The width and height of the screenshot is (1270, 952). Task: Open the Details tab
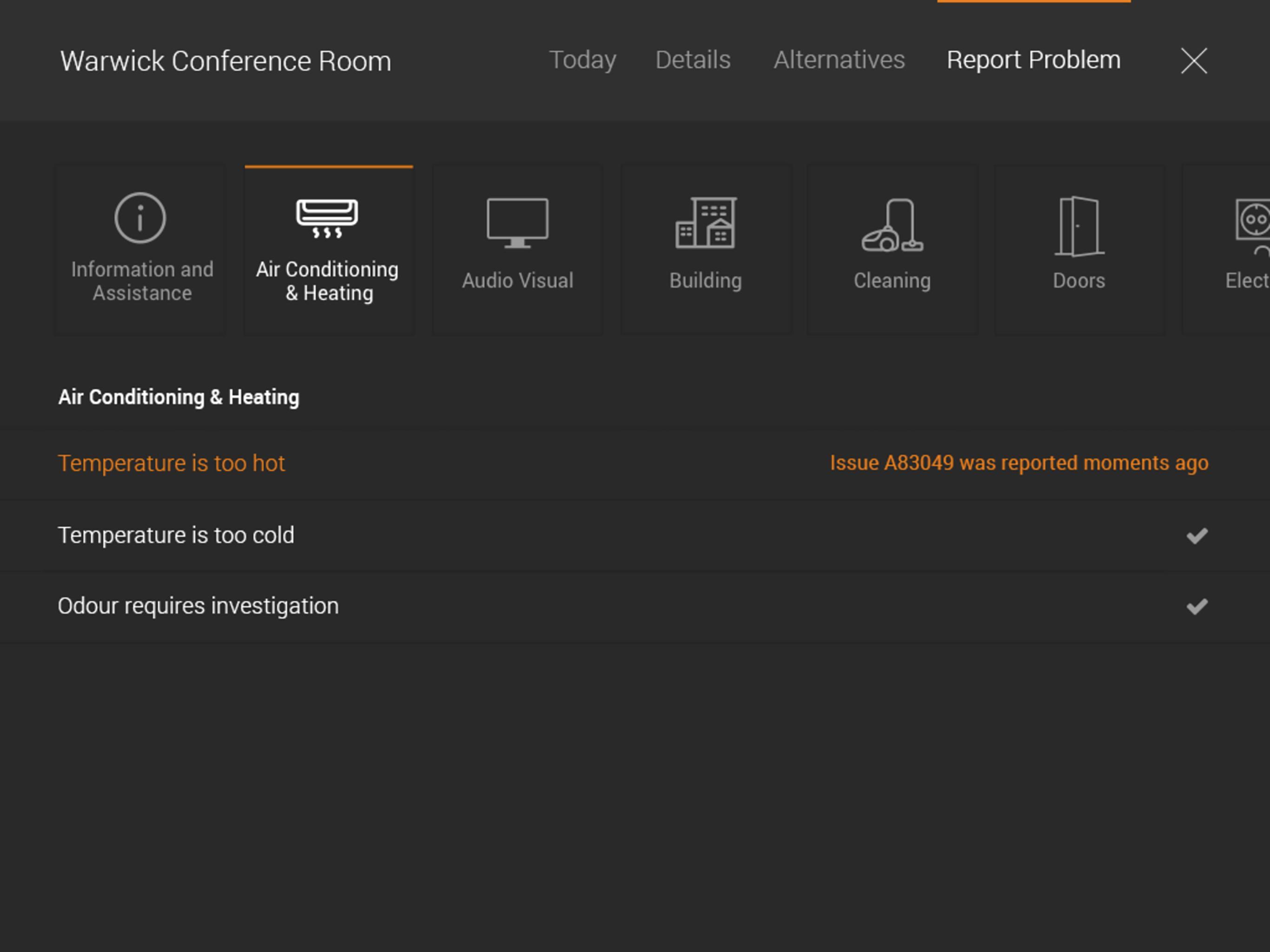pyautogui.click(x=693, y=59)
